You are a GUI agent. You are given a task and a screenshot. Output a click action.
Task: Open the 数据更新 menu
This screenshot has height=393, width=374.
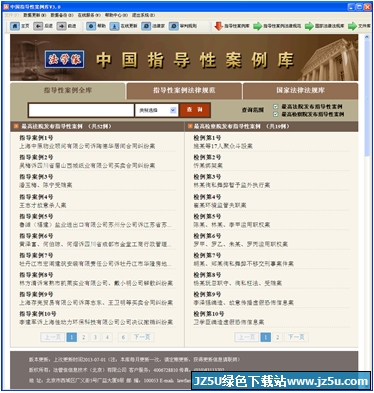pyautogui.click(x=35, y=15)
